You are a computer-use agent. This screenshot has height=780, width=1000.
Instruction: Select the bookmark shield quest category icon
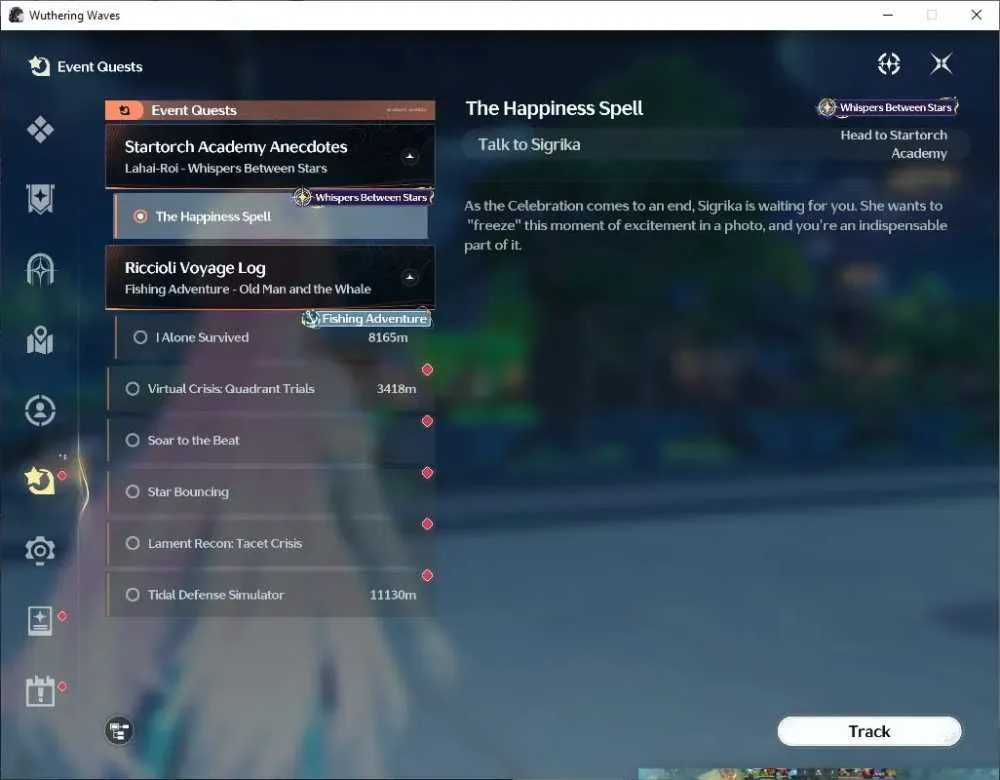coord(40,199)
